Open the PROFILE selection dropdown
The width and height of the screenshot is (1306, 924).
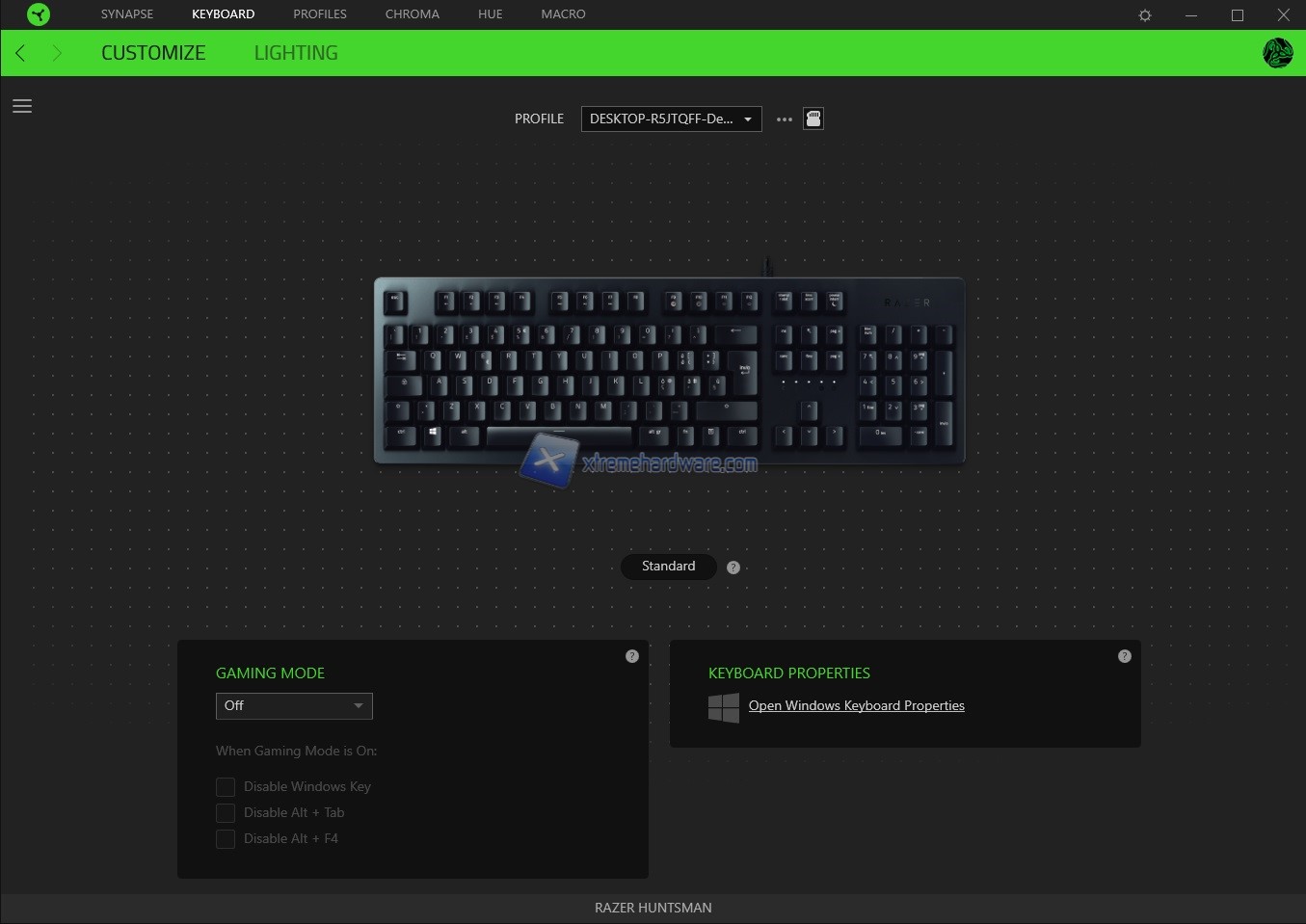coord(672,119)
